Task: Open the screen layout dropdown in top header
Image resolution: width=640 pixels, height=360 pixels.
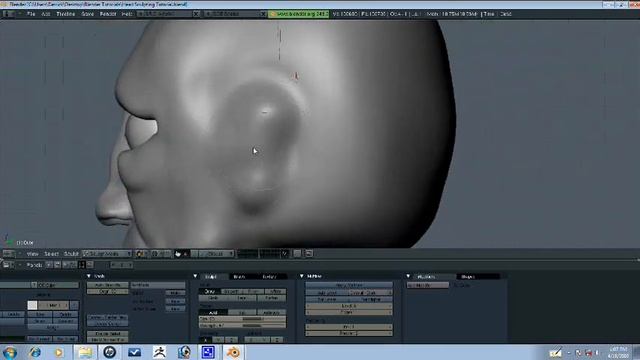Action: click(x=165, y=14)
